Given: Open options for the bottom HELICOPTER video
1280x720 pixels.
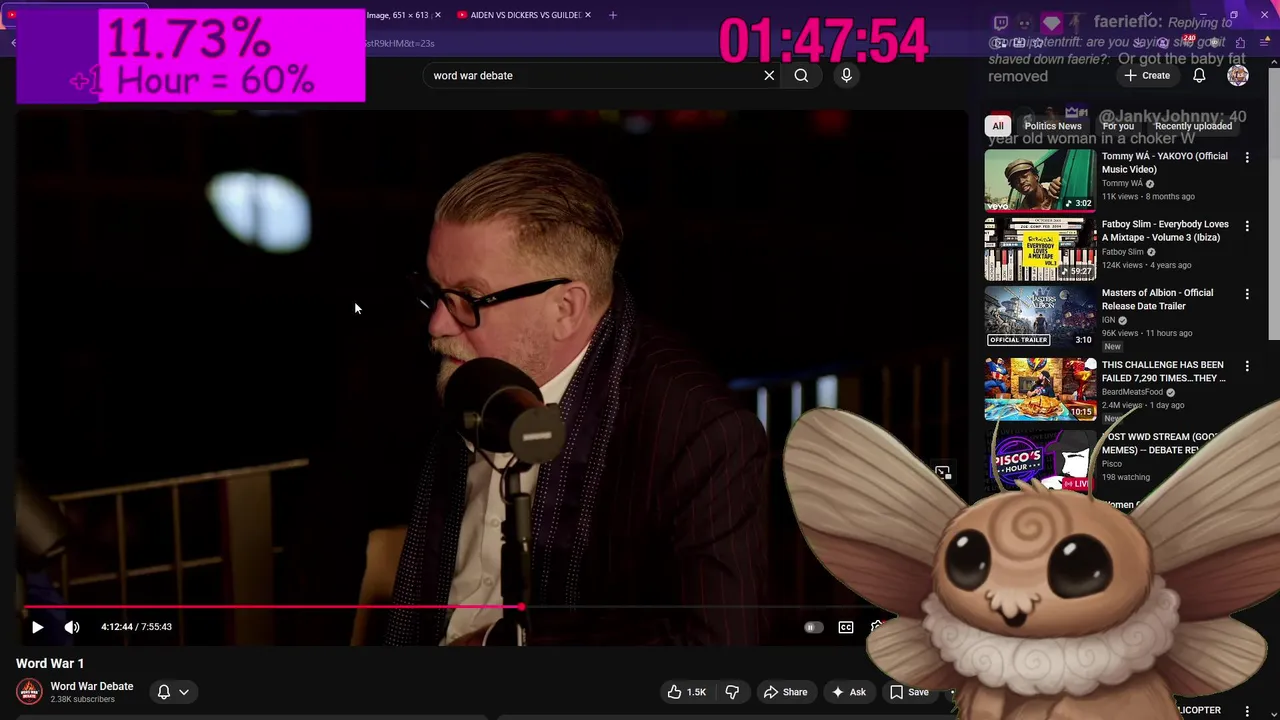Looking at the screenshot, I should pyautogui.click(x=1247, y=710).
